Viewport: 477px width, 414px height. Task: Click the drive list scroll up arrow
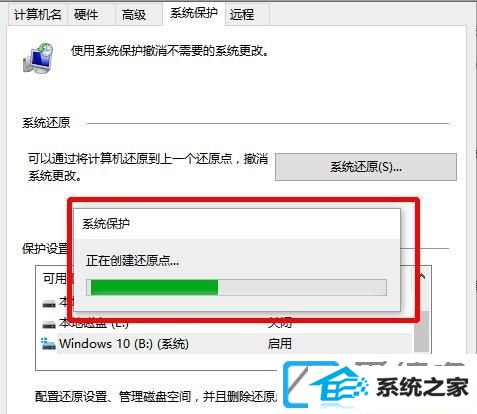pyautogui.click(x=422, y=276)
